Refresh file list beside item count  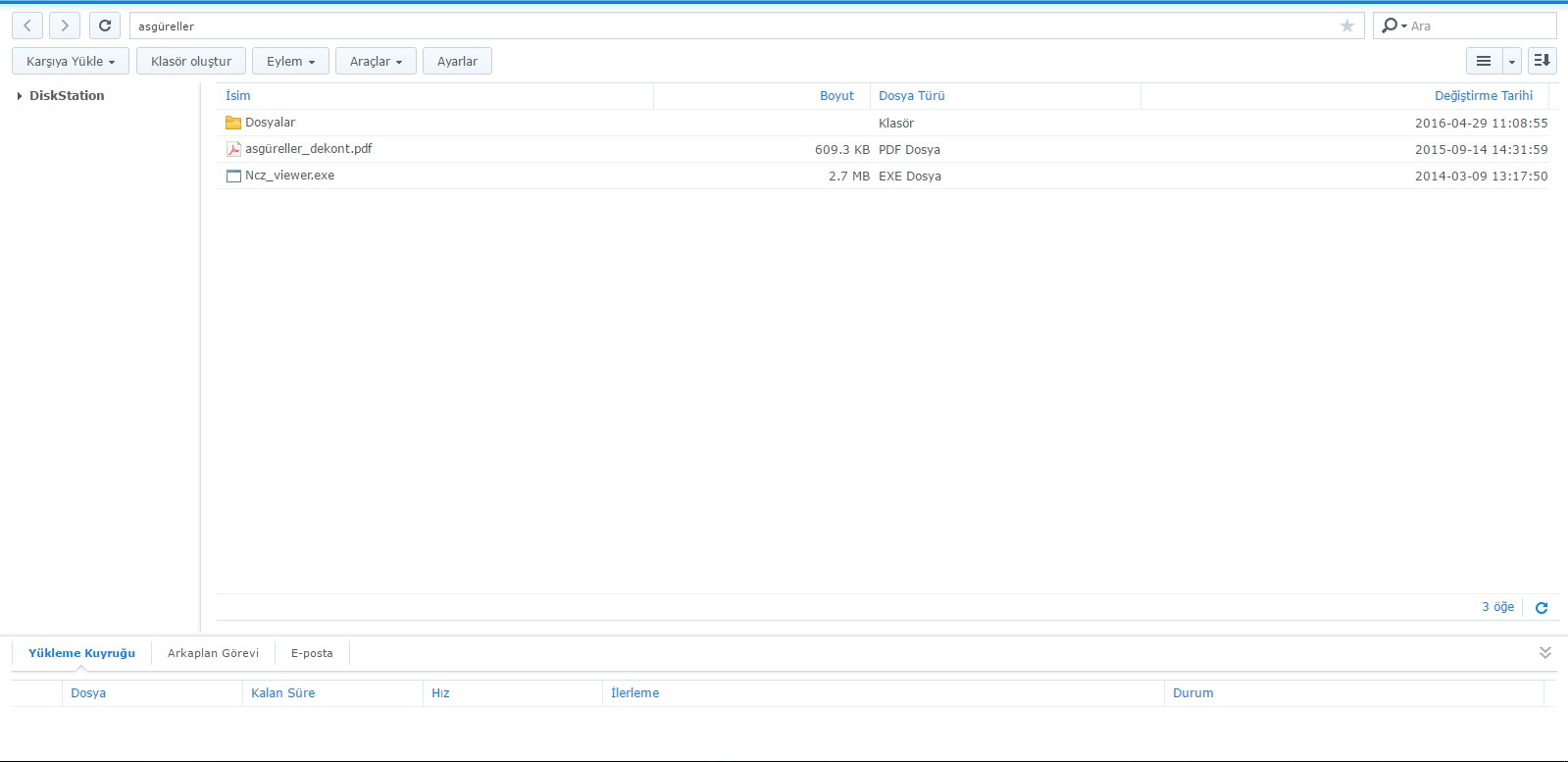click(x=1541, y=608)
